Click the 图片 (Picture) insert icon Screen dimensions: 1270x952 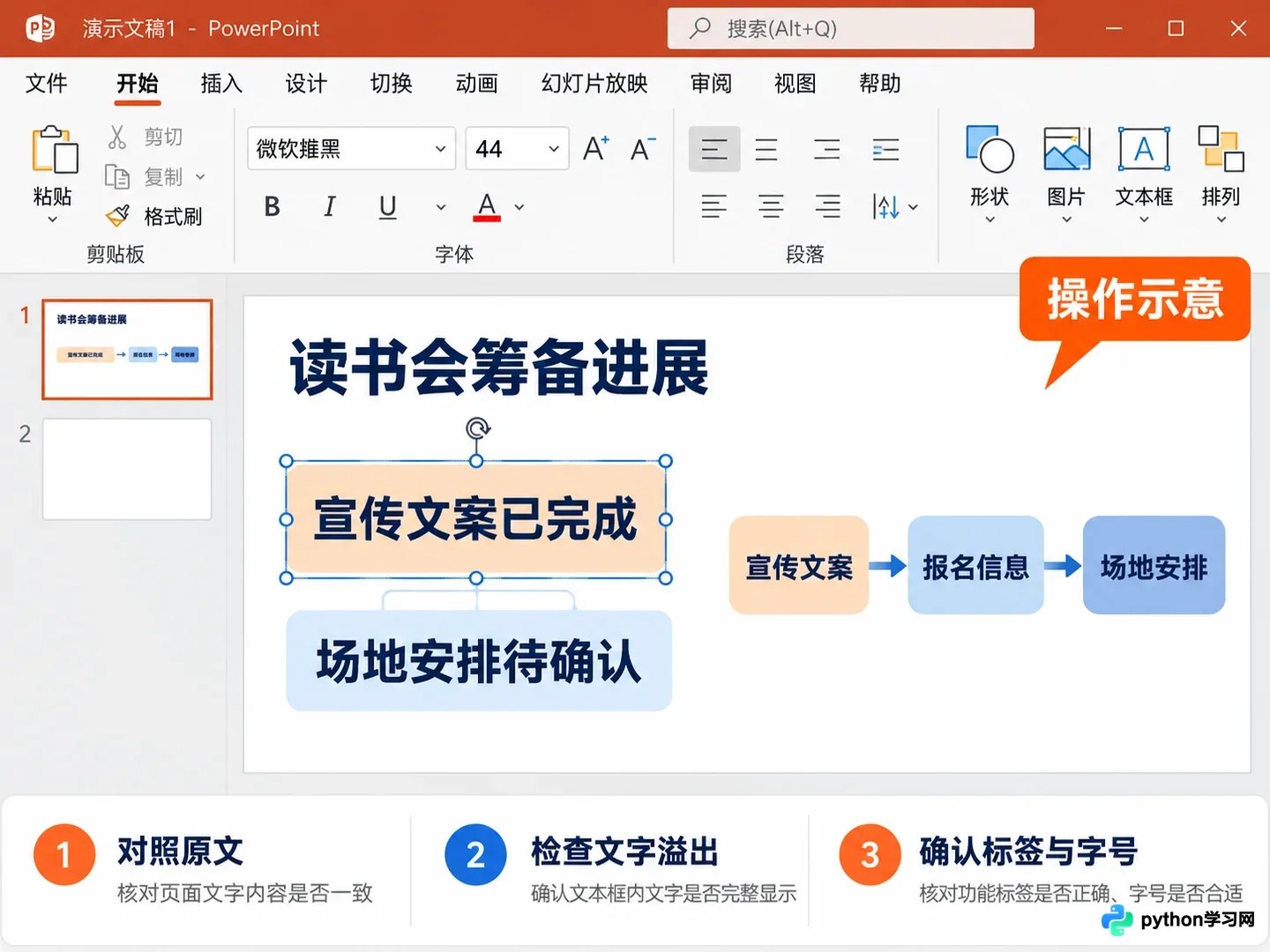click(x=1066, y=149)
